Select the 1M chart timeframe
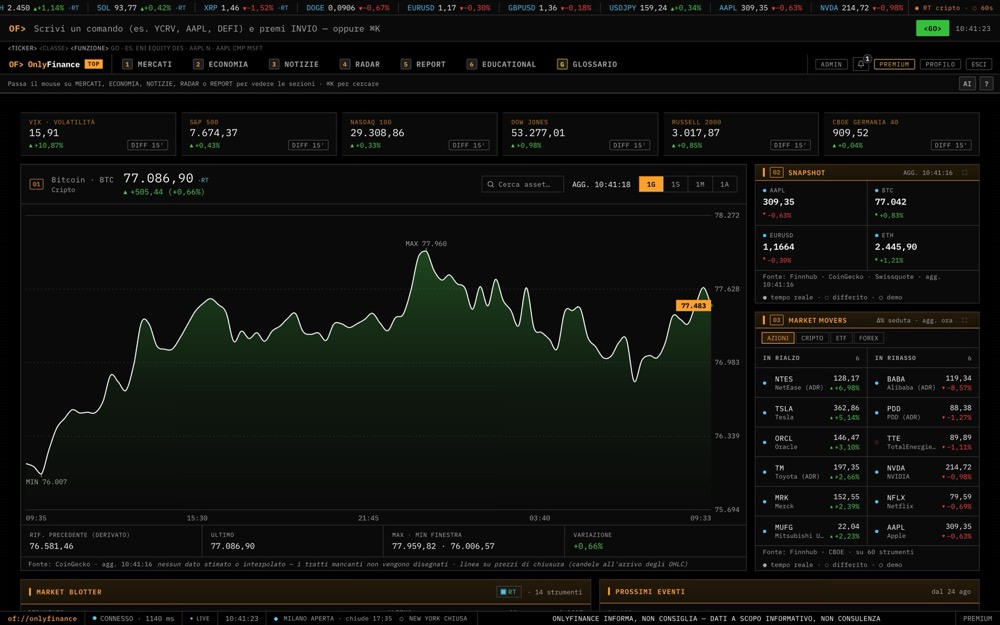 pyautogui.click(x=700, y=184)
